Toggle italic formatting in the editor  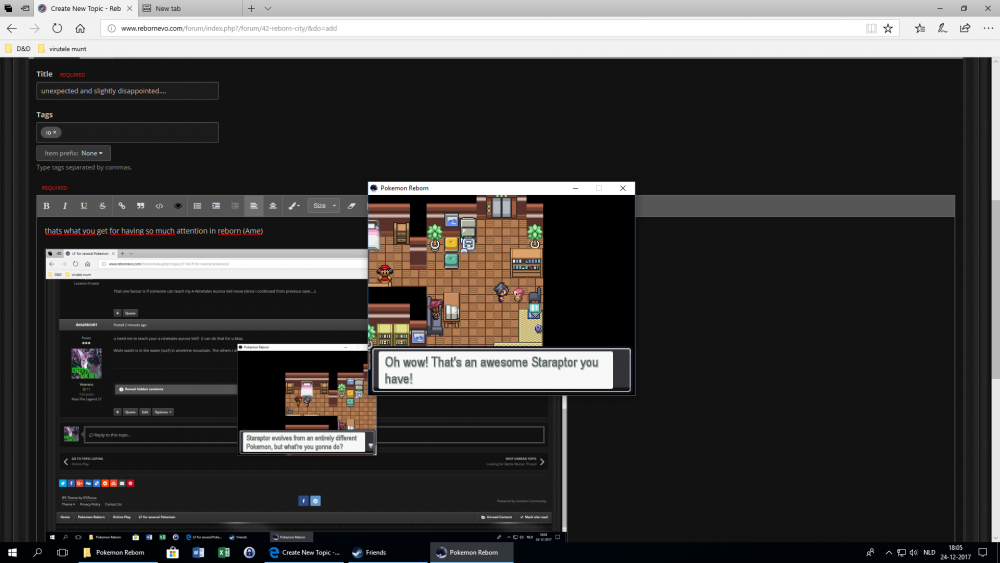(65, 206)
